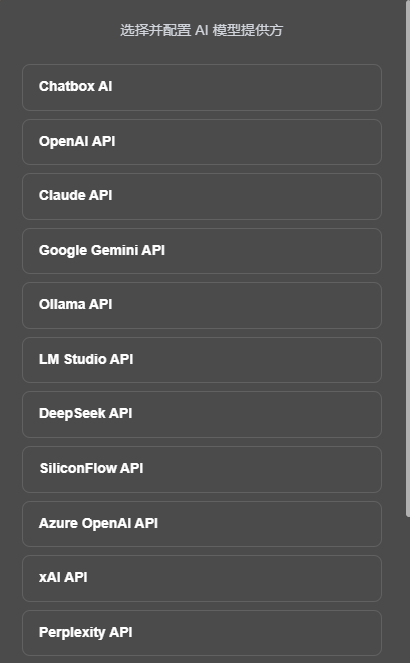Image resolution: width=410 pixels, height=663 pixels.
Task: Configure the LM Studio local provider
Action: click(x=202, y=360)
